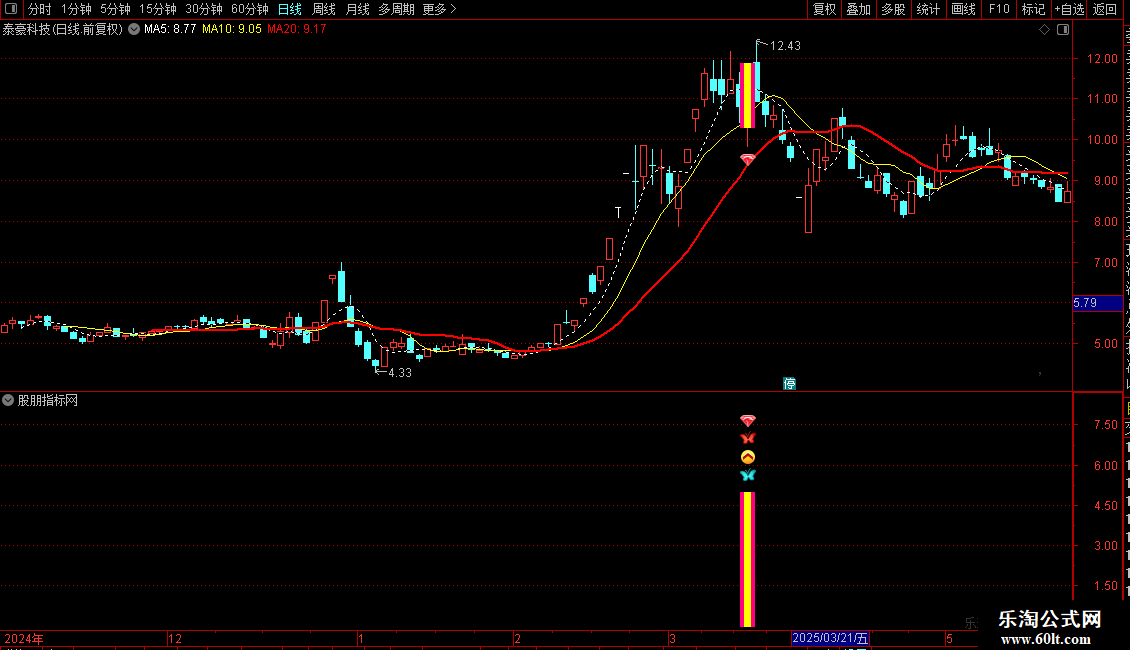Screen dimensions: 1130x650
Task: Click the 12.00 price axis label
Action: 1102,59
